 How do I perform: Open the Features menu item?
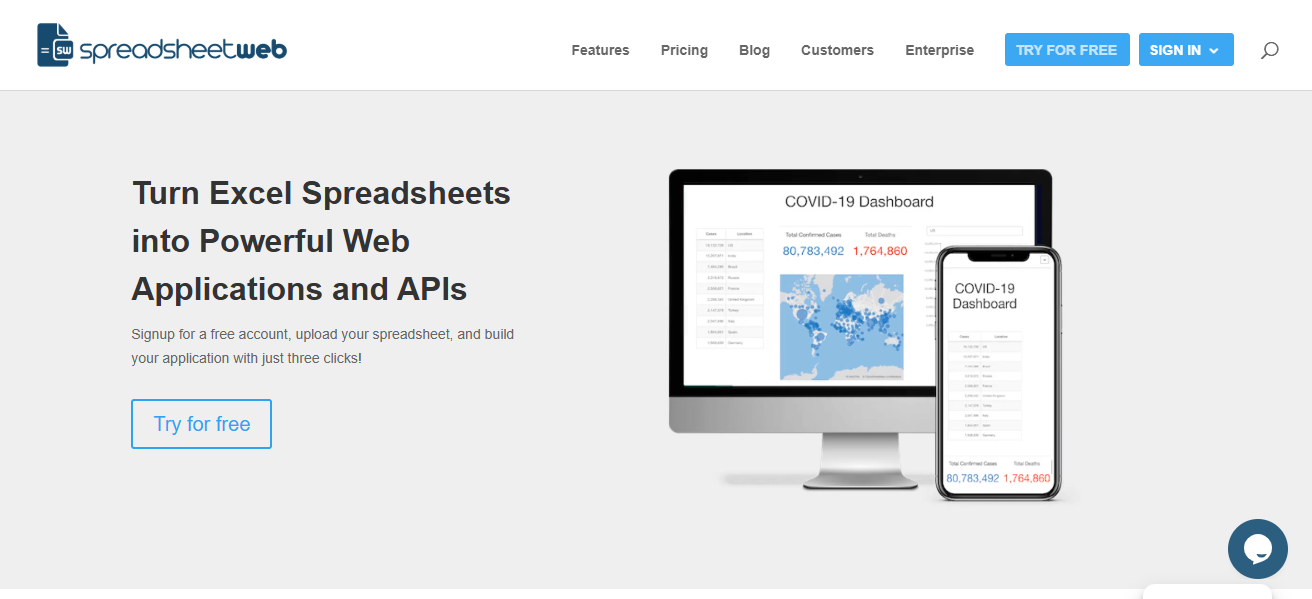(x=600, y=50)
